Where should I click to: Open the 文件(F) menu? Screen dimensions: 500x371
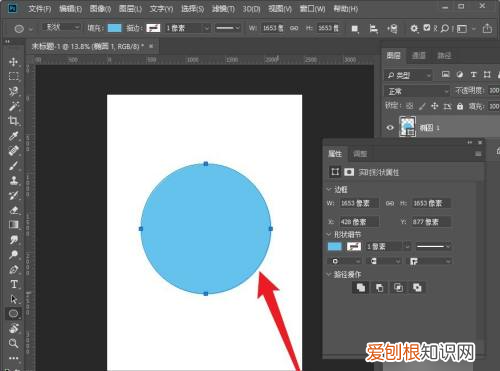tap(40, 9)
